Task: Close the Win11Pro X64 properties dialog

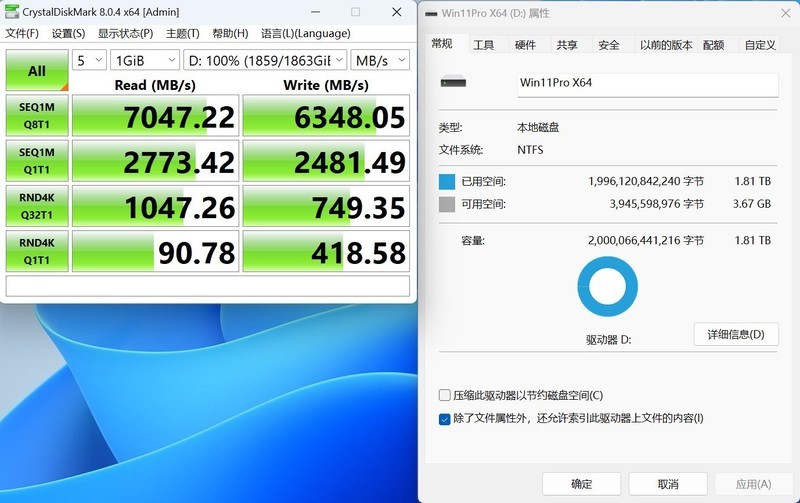Action: point(785,14)
